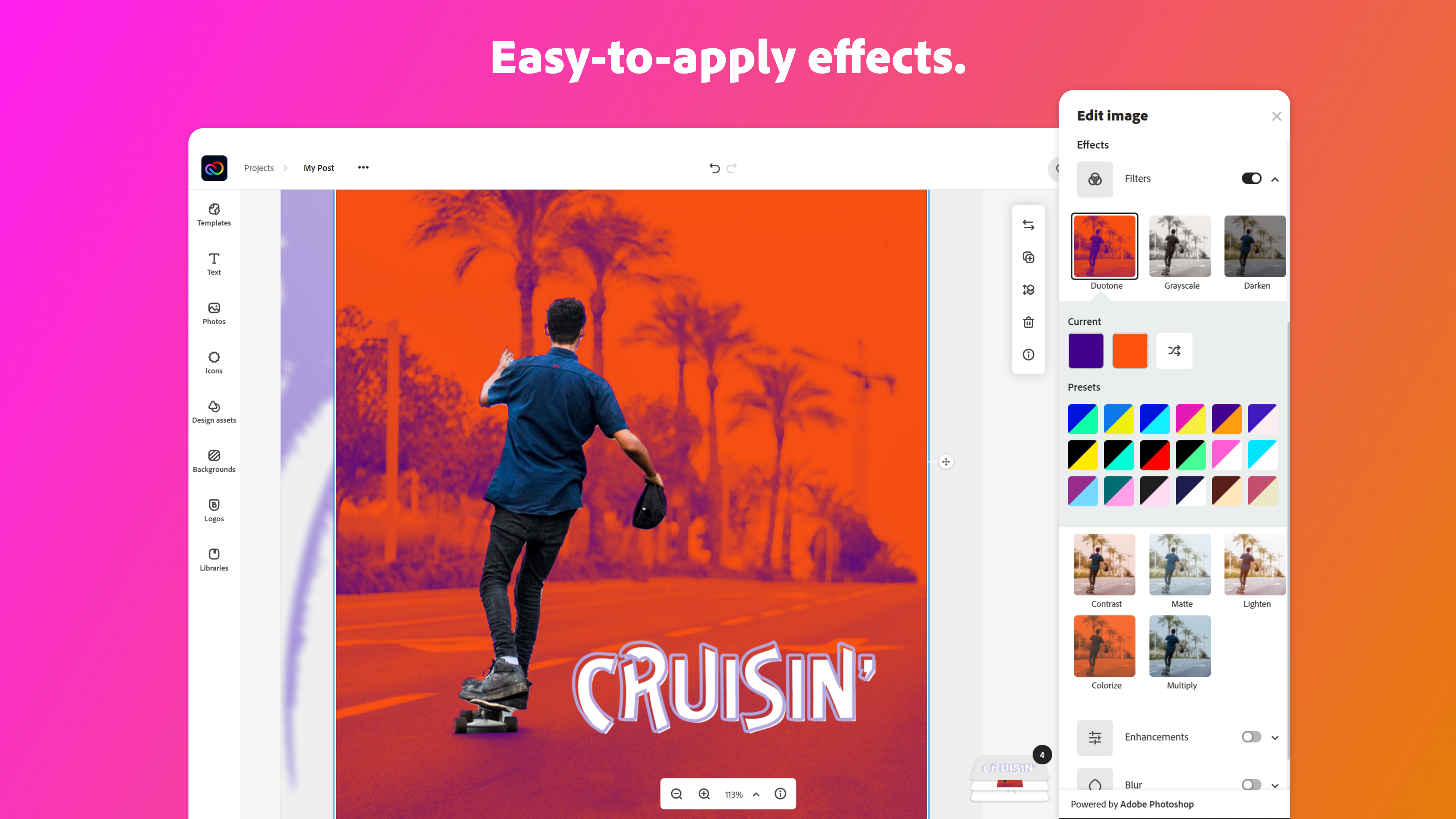The image size is (1456, 819).
Task: Enable the Blur effect toggle
Action: coord(1249,784)
